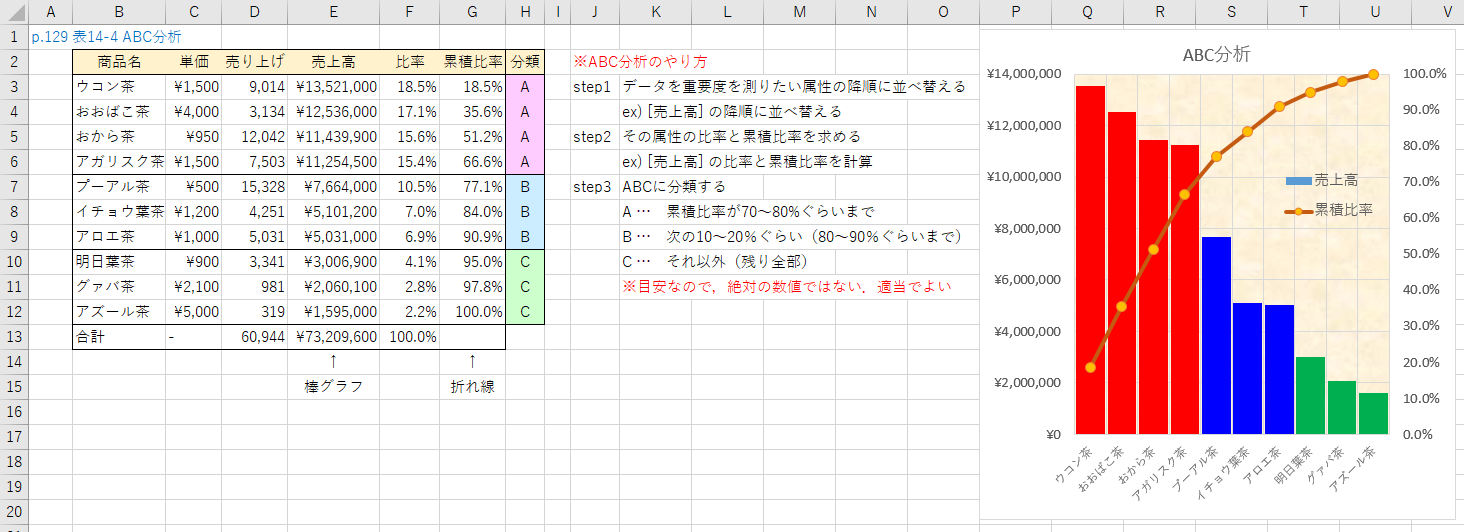Screen dimensions: 1464x532
Task: Click the ¥5,000 unit price cell
Action: tap(194, 312)
